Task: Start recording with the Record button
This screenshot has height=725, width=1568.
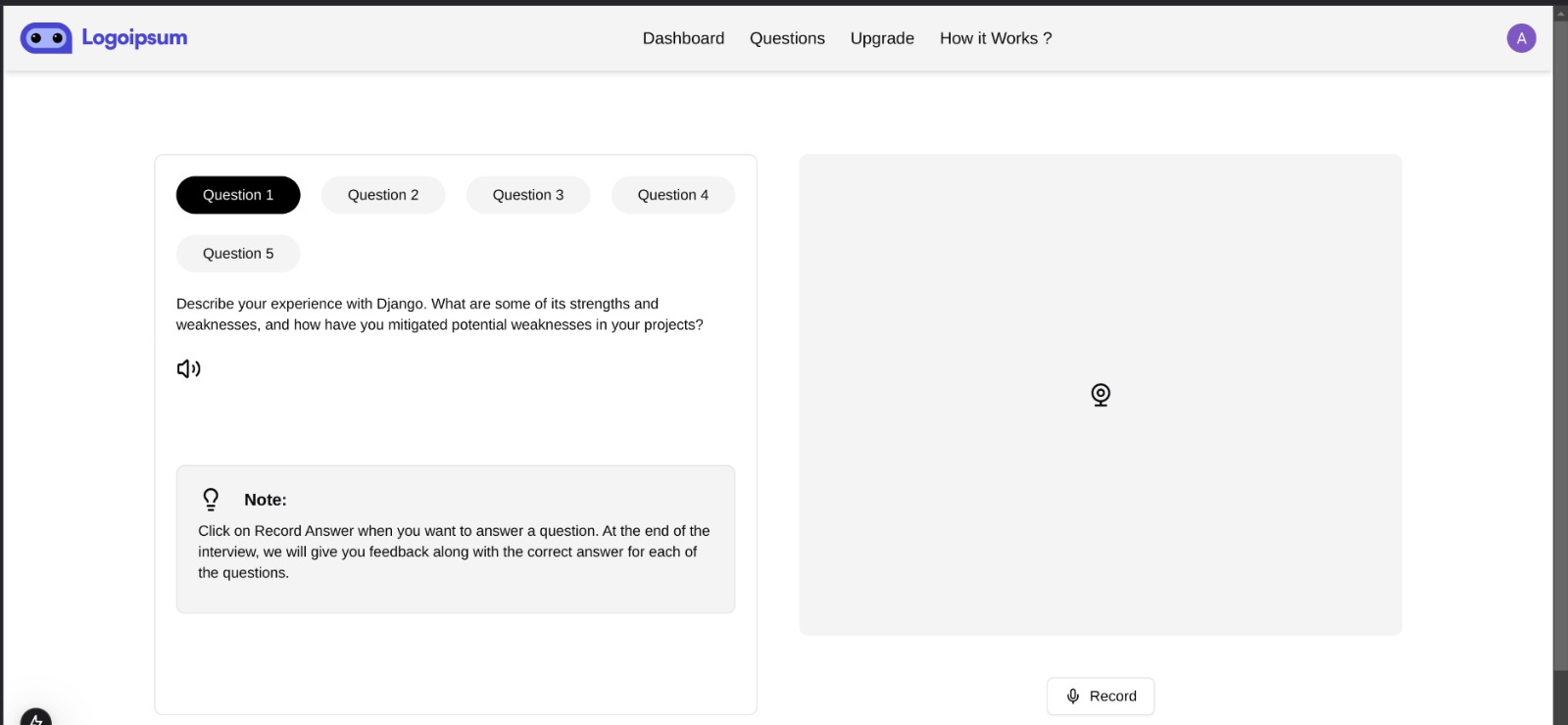Action: tap(1101, 697)
